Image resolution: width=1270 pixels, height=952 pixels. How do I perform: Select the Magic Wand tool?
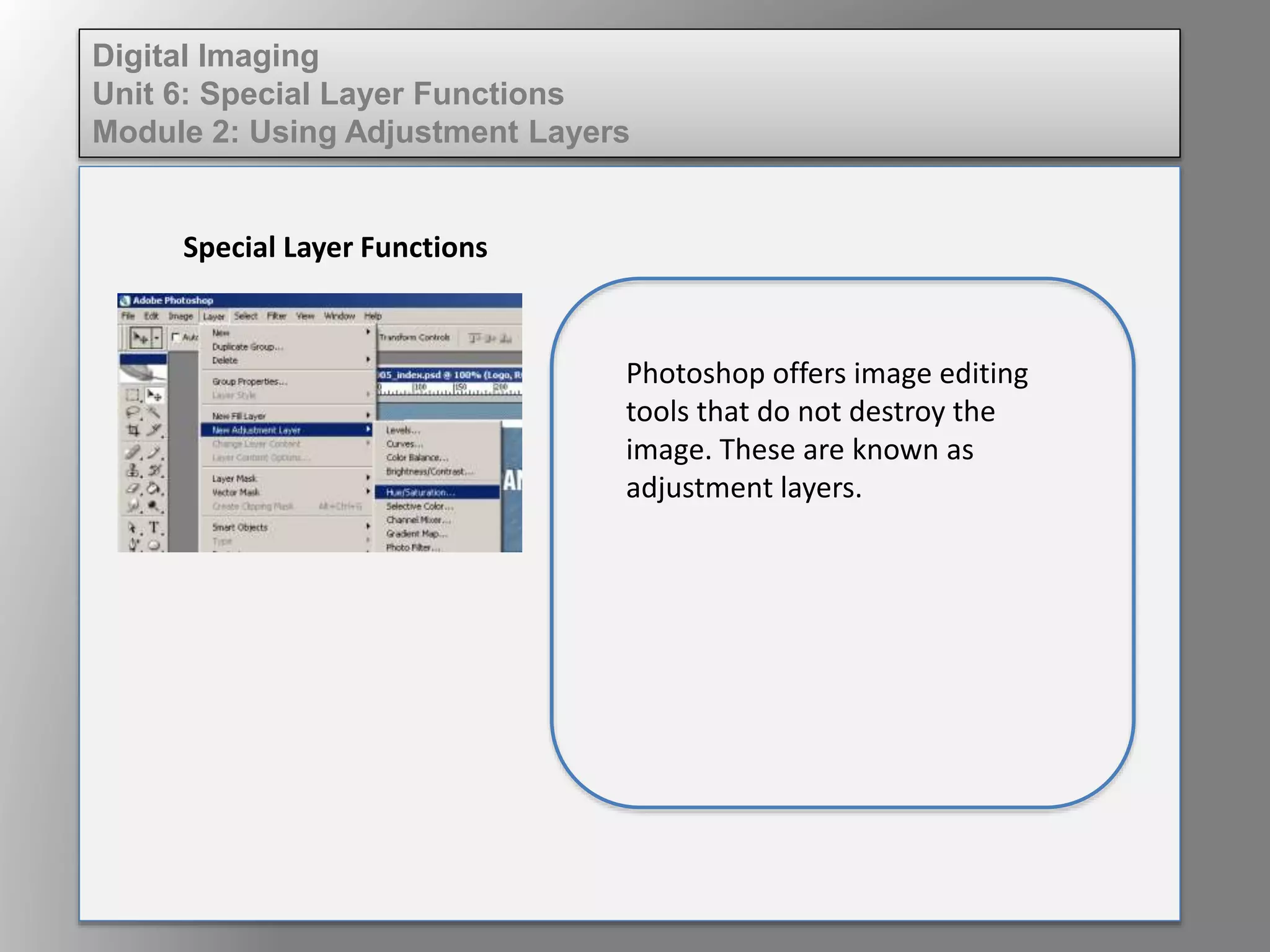click(x=154, y=412)
